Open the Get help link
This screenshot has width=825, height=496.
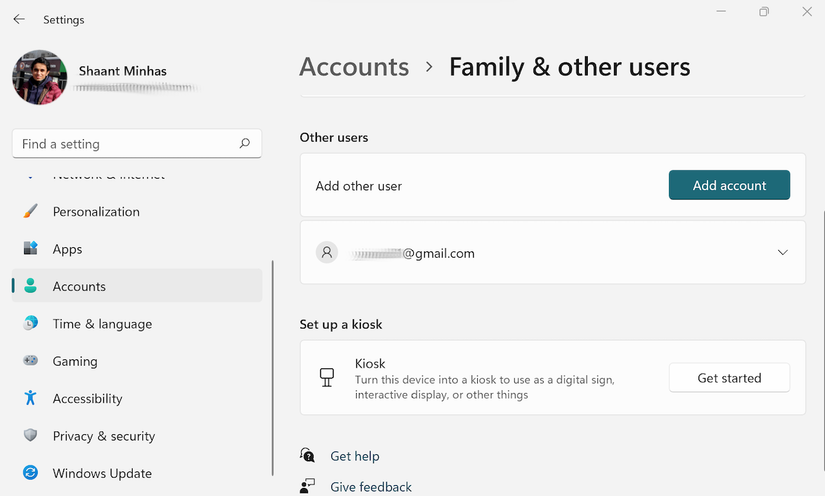coord(355,456)
